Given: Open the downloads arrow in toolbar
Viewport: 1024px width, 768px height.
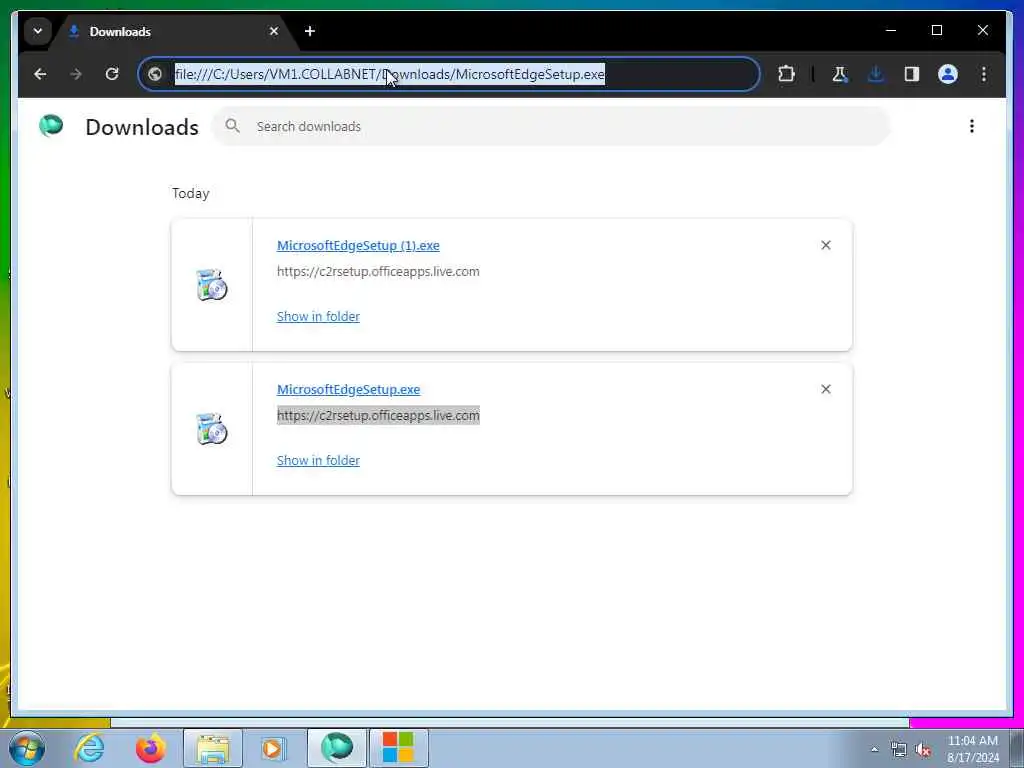Looking at the screenshot, I should click(x=876, y=74).
